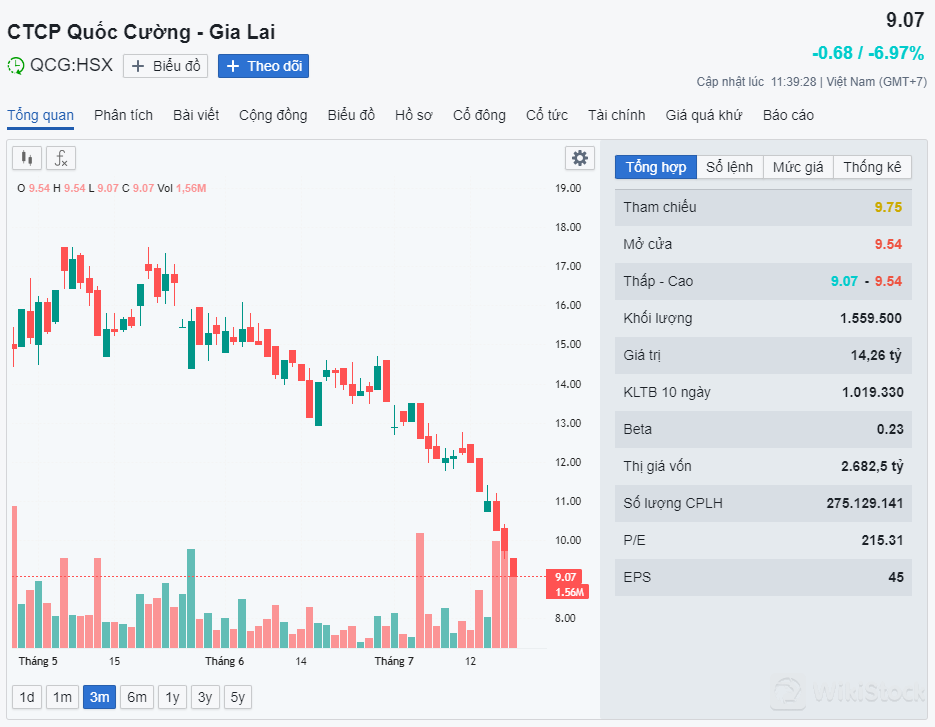This screenshot has width=935, height=727.
Task: Click the red 9.07 price label on axis
Action: pyautogui.click(x=565, y=577)
